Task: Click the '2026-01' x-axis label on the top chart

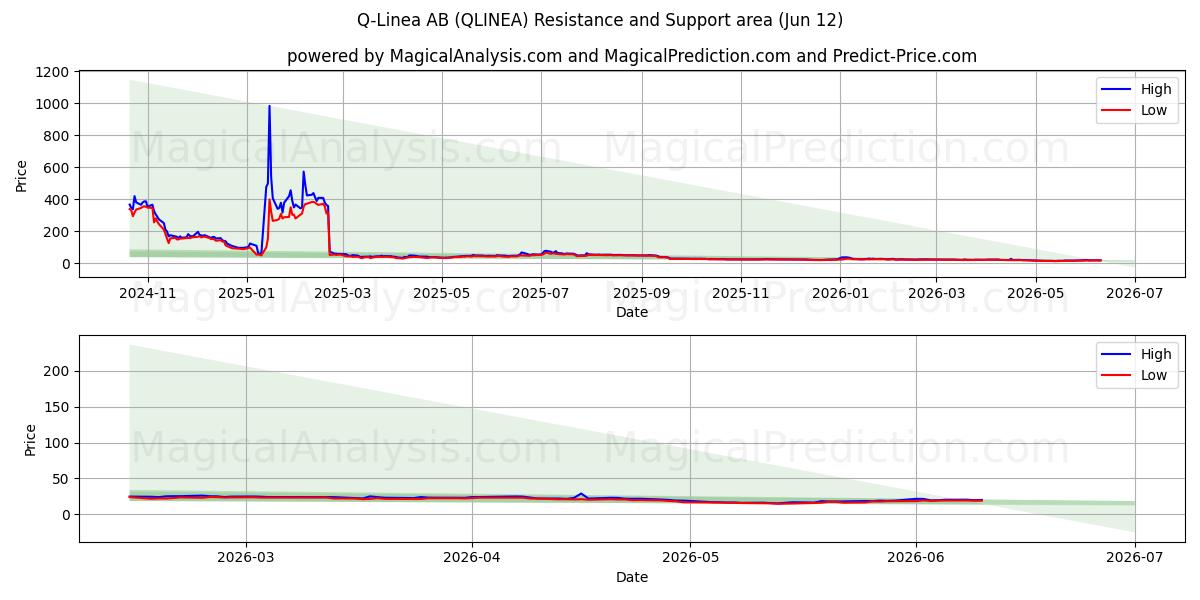Action: point(840,294)
